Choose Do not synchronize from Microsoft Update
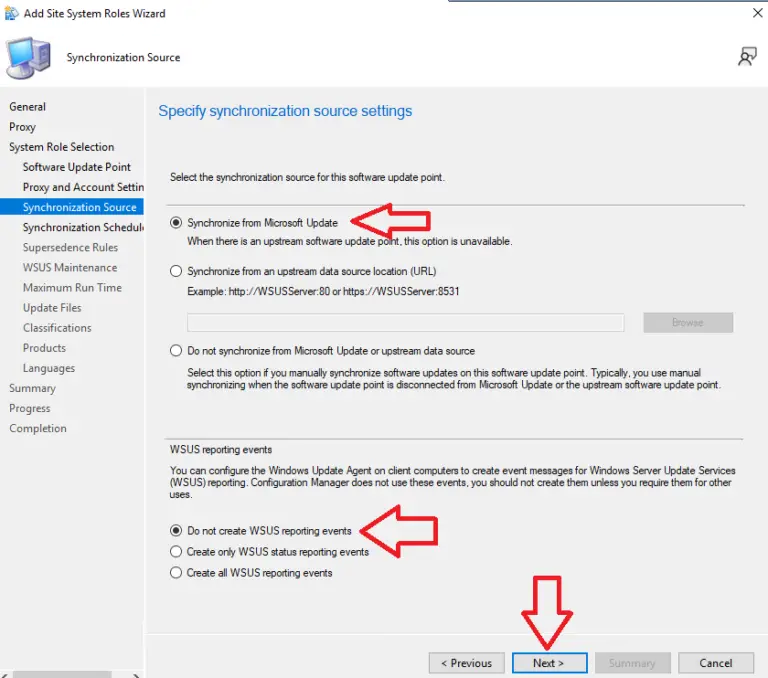 click(x=177, y=351)
